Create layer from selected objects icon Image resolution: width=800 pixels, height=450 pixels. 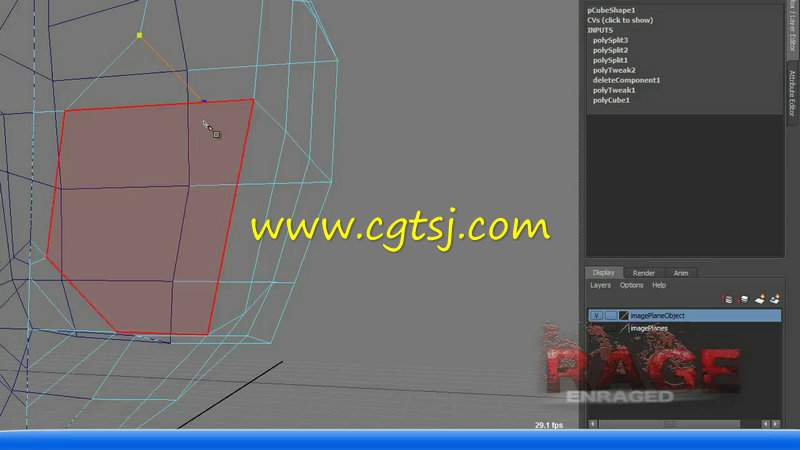(x=775, y=299)
